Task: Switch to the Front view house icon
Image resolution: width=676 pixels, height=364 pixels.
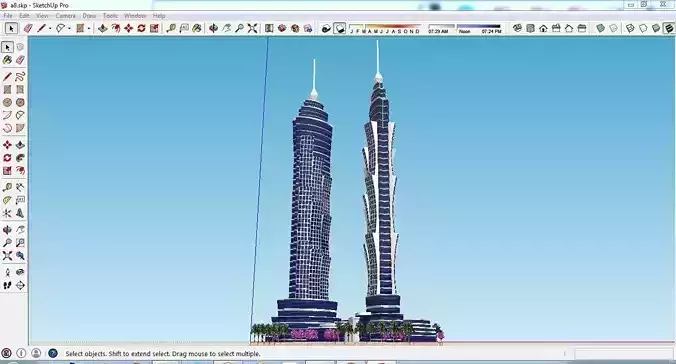Action: [x=543, y=28]
